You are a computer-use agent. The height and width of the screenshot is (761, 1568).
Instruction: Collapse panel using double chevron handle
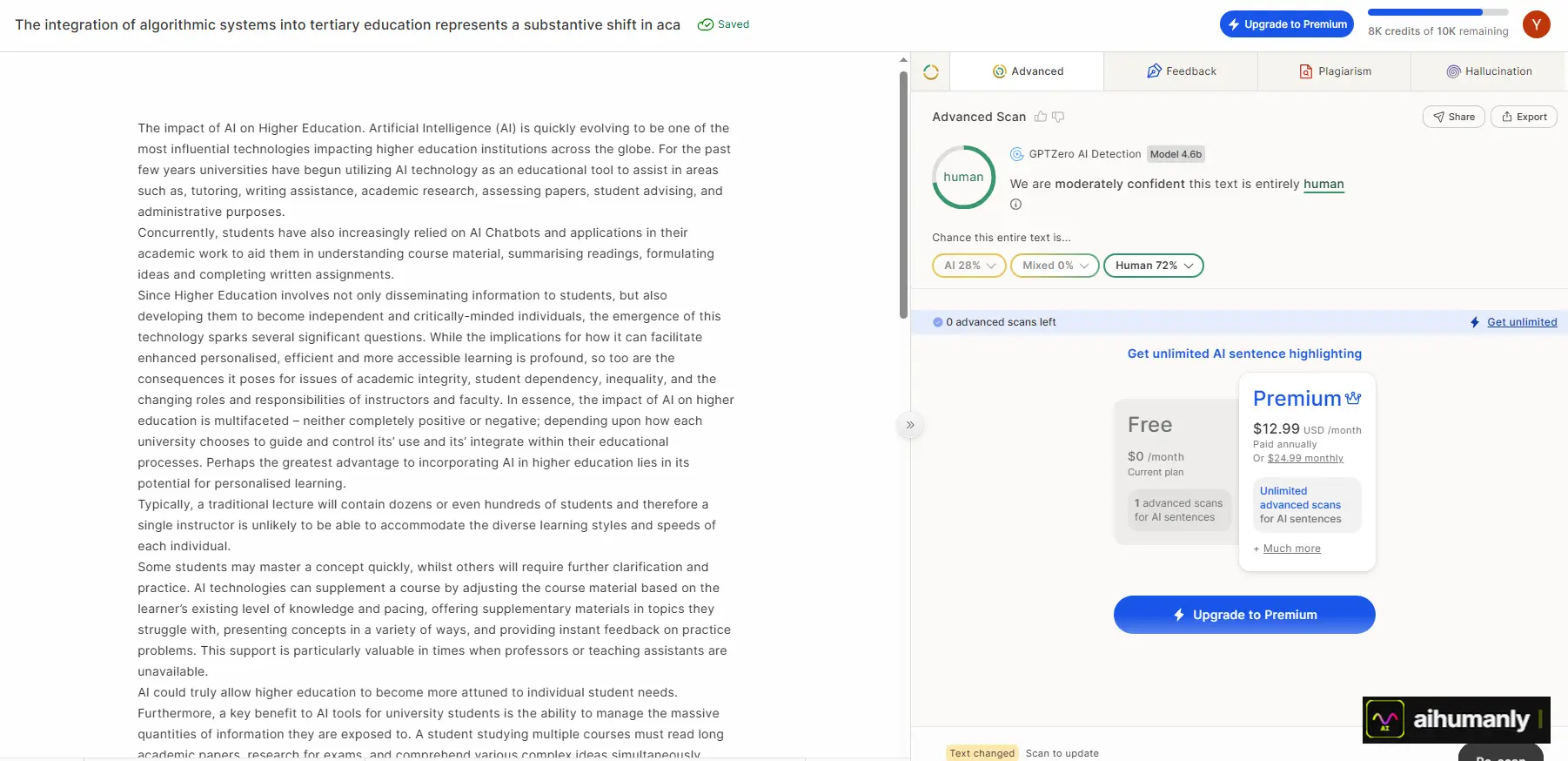pyautogui.click(x=910, y=425)
